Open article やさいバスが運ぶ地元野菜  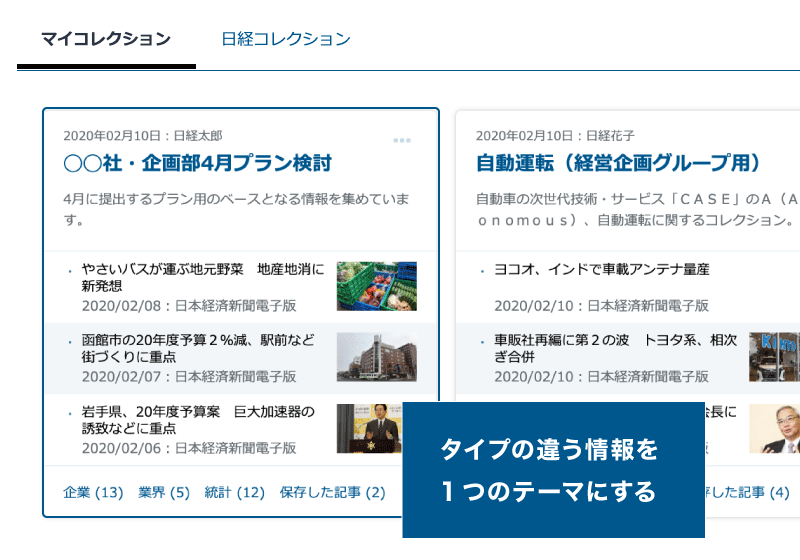tap(203, 277)
